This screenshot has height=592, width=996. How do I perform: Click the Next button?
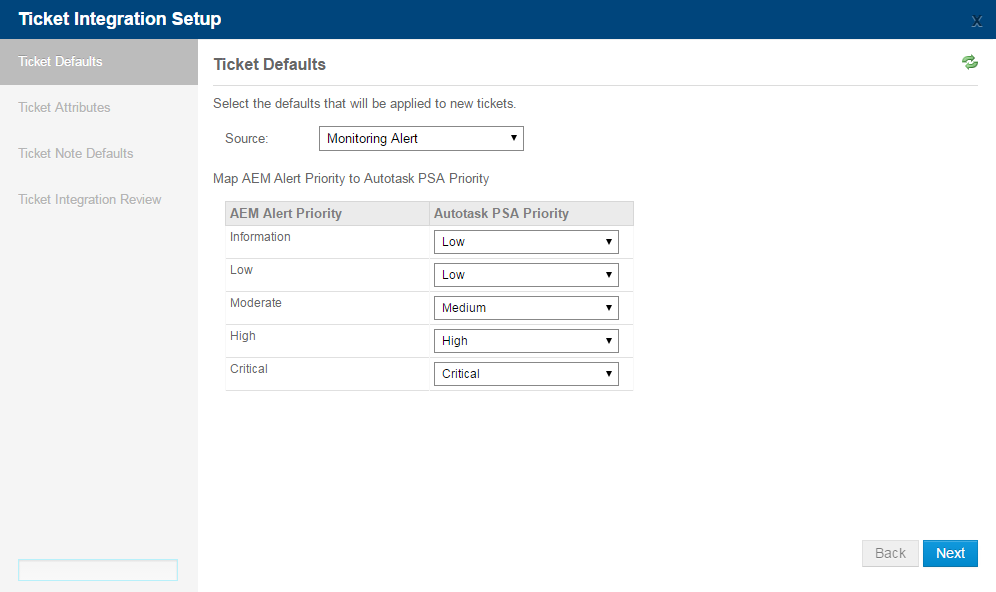(x=950, y=553)
